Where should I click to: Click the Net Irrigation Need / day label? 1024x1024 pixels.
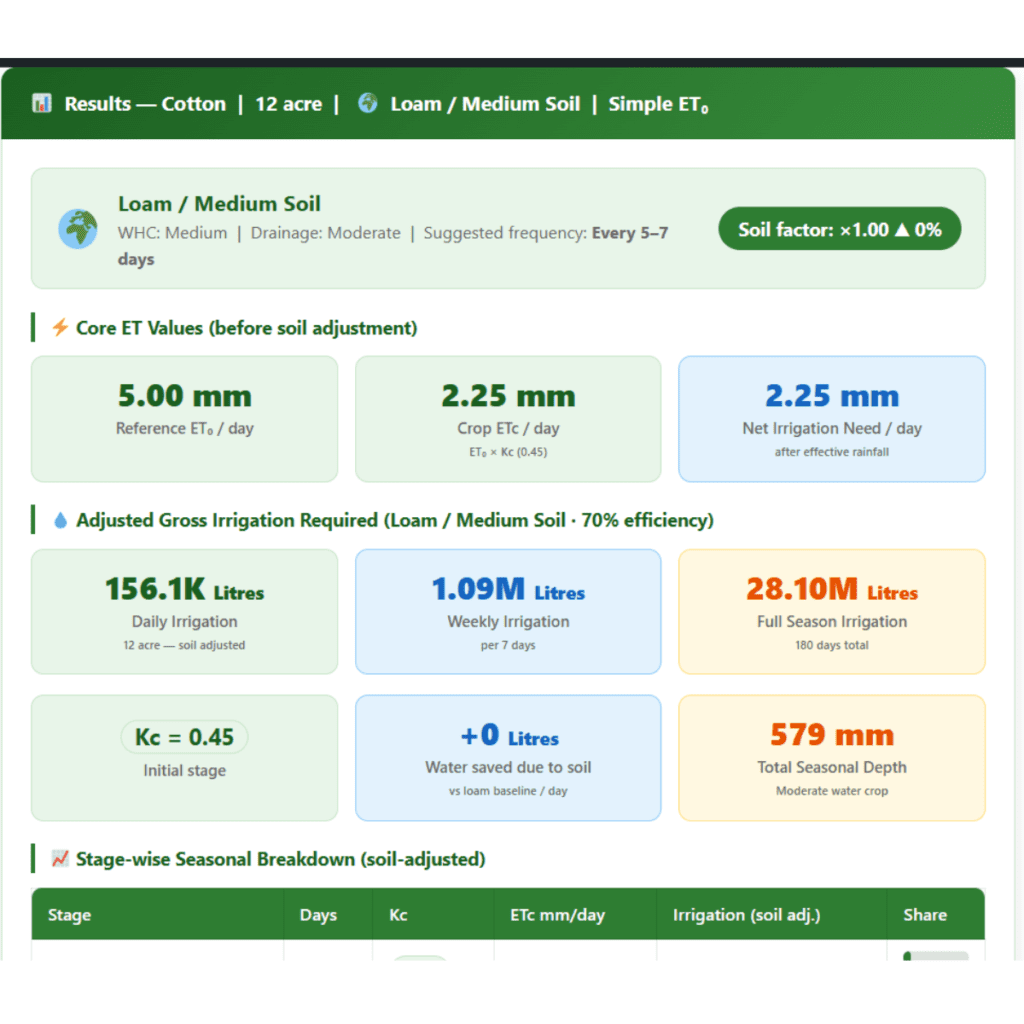coord(832,428)
